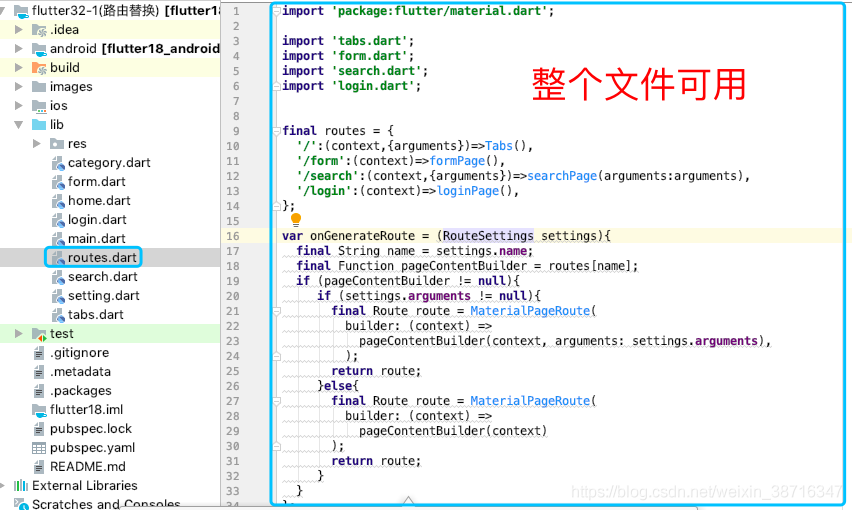
Task: Click the .packages file icon
Action: pyautogui.click(x=39, y=391)
